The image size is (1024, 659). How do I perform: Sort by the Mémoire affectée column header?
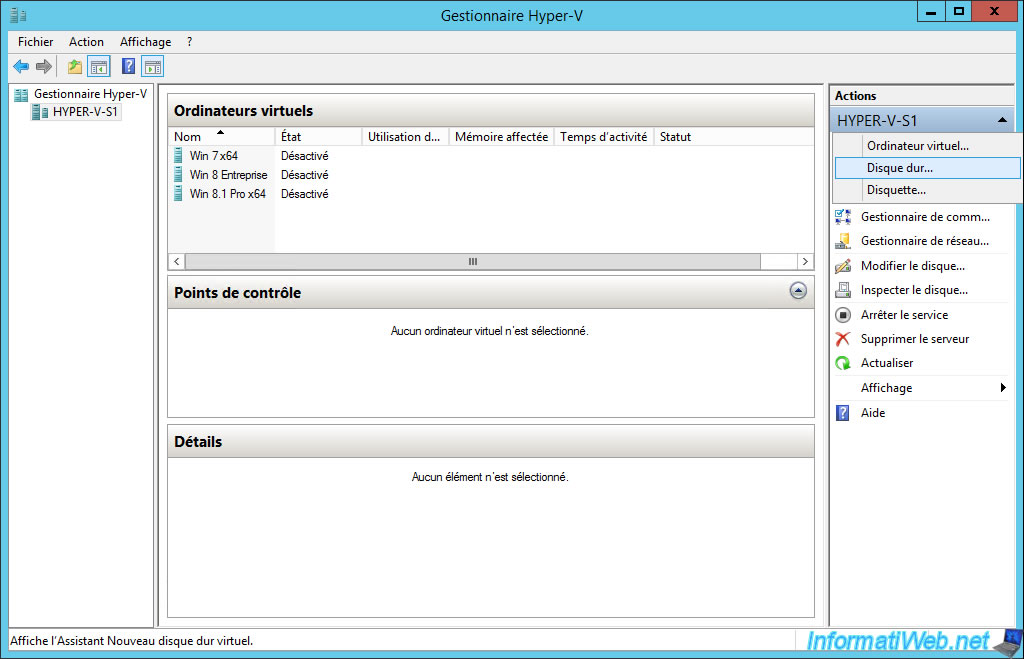coord(502,137)
